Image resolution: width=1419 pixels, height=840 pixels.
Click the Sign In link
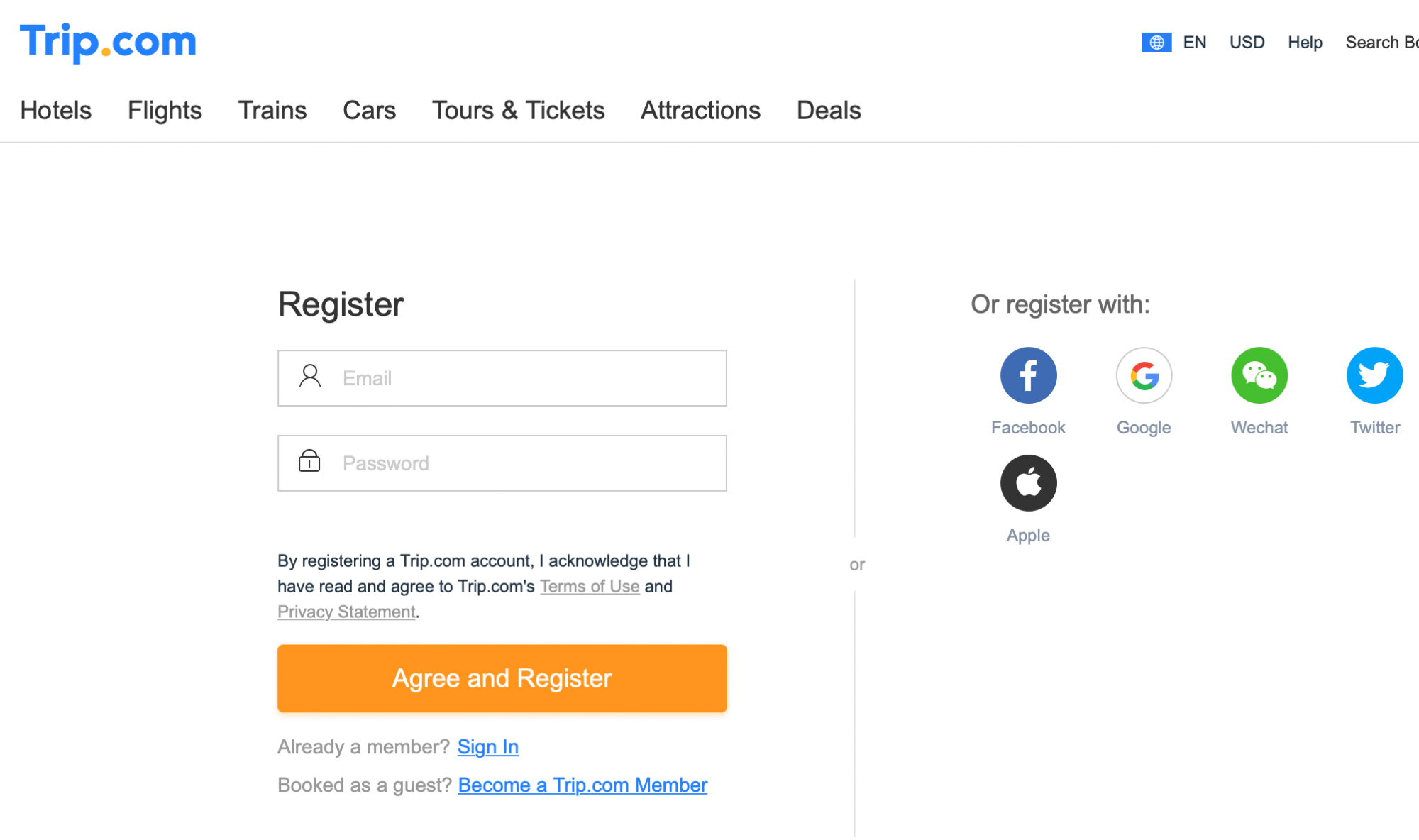point(488,747)
